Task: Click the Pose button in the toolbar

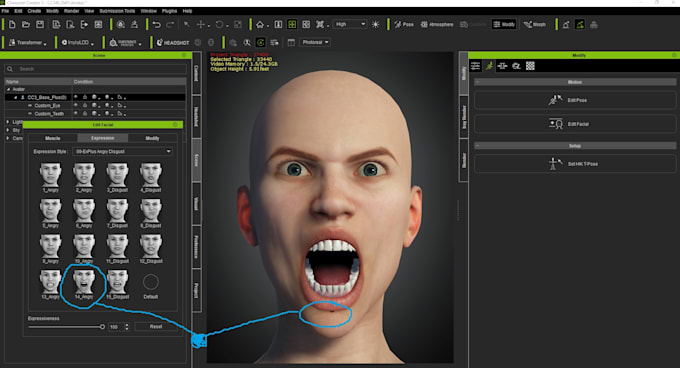Action: (404, 24)
